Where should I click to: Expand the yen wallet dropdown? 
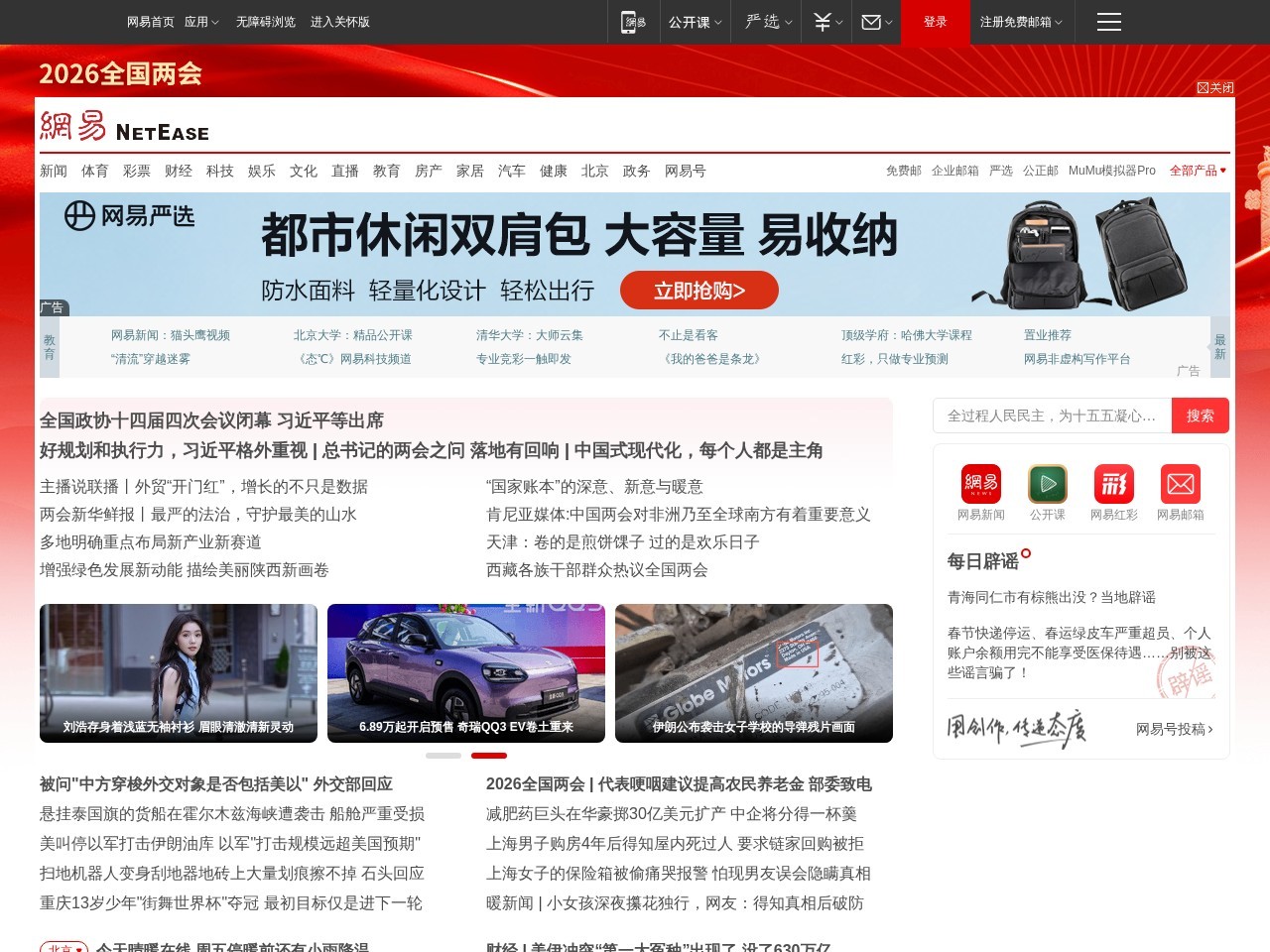(x=827, y=22)
